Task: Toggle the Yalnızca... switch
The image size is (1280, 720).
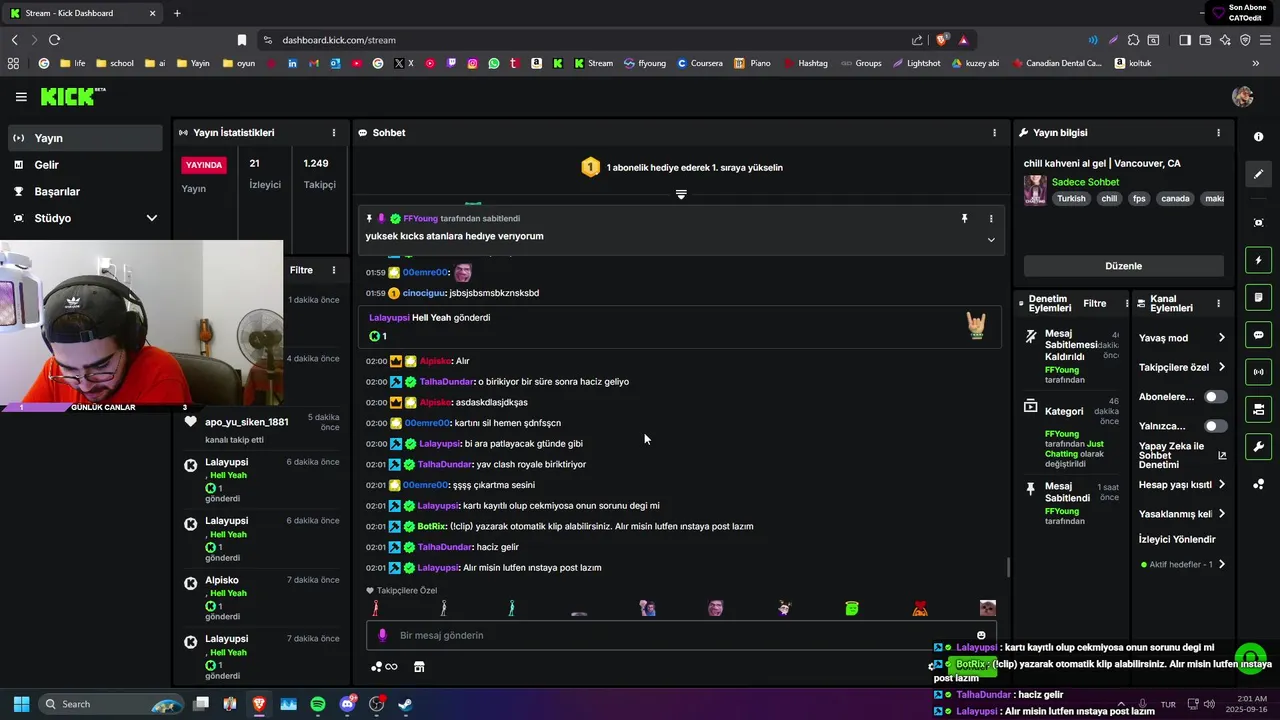Action: [x=1215, y=426]
